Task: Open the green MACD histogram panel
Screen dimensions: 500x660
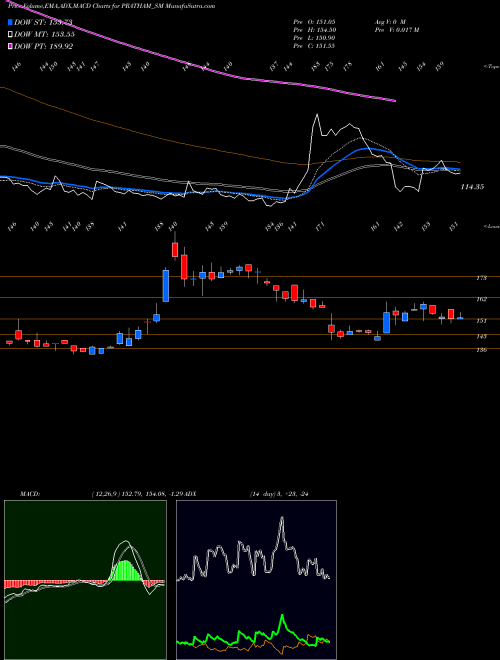Action: click(x=85, y=580)
